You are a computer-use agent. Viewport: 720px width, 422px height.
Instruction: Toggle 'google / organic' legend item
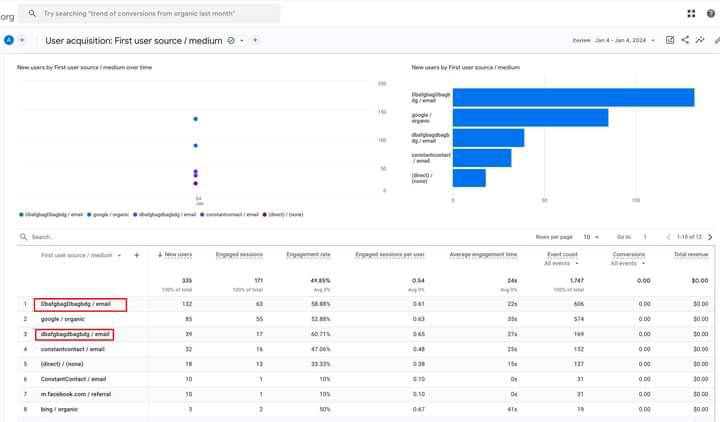point(108,214)
